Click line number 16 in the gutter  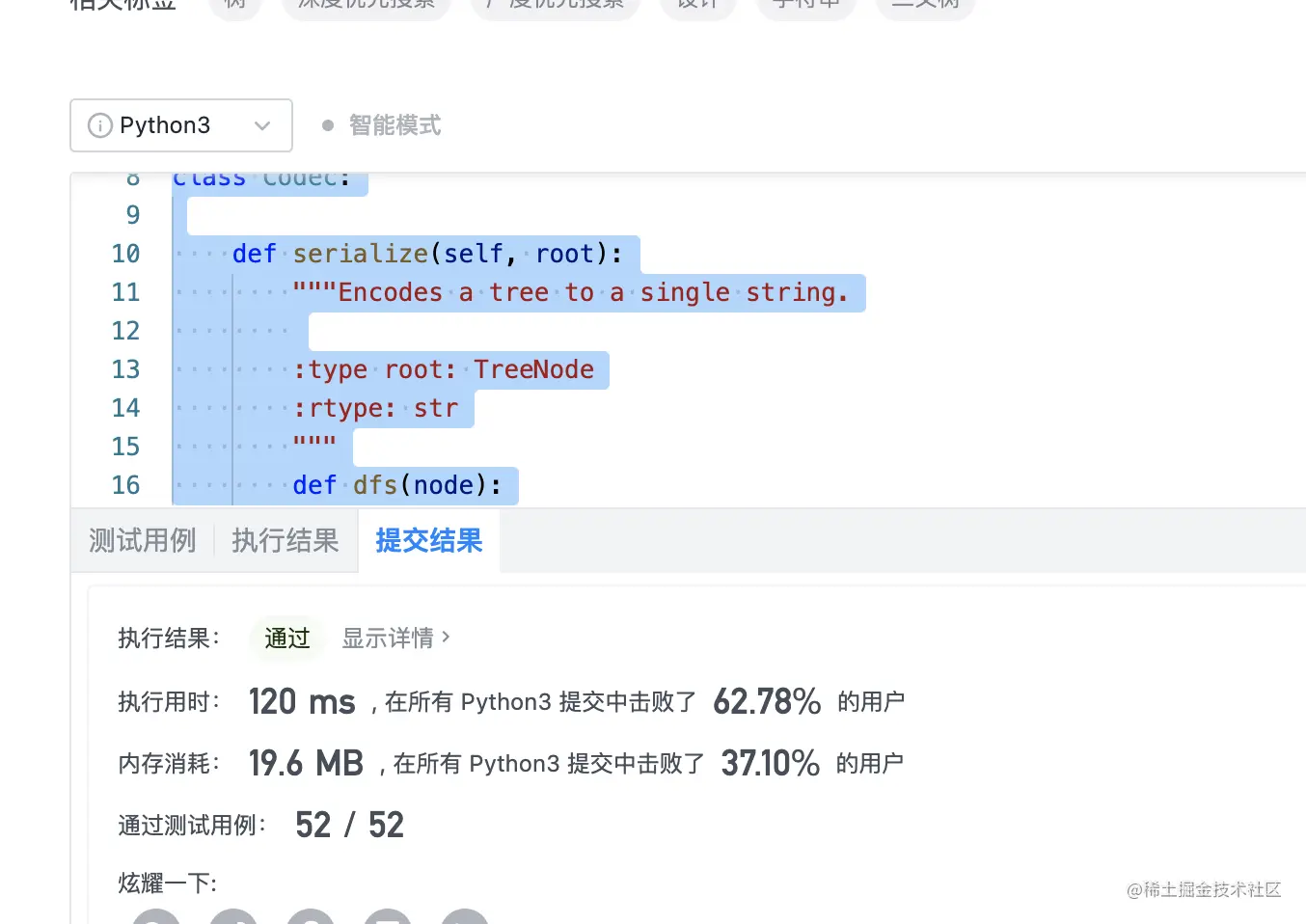125,485
